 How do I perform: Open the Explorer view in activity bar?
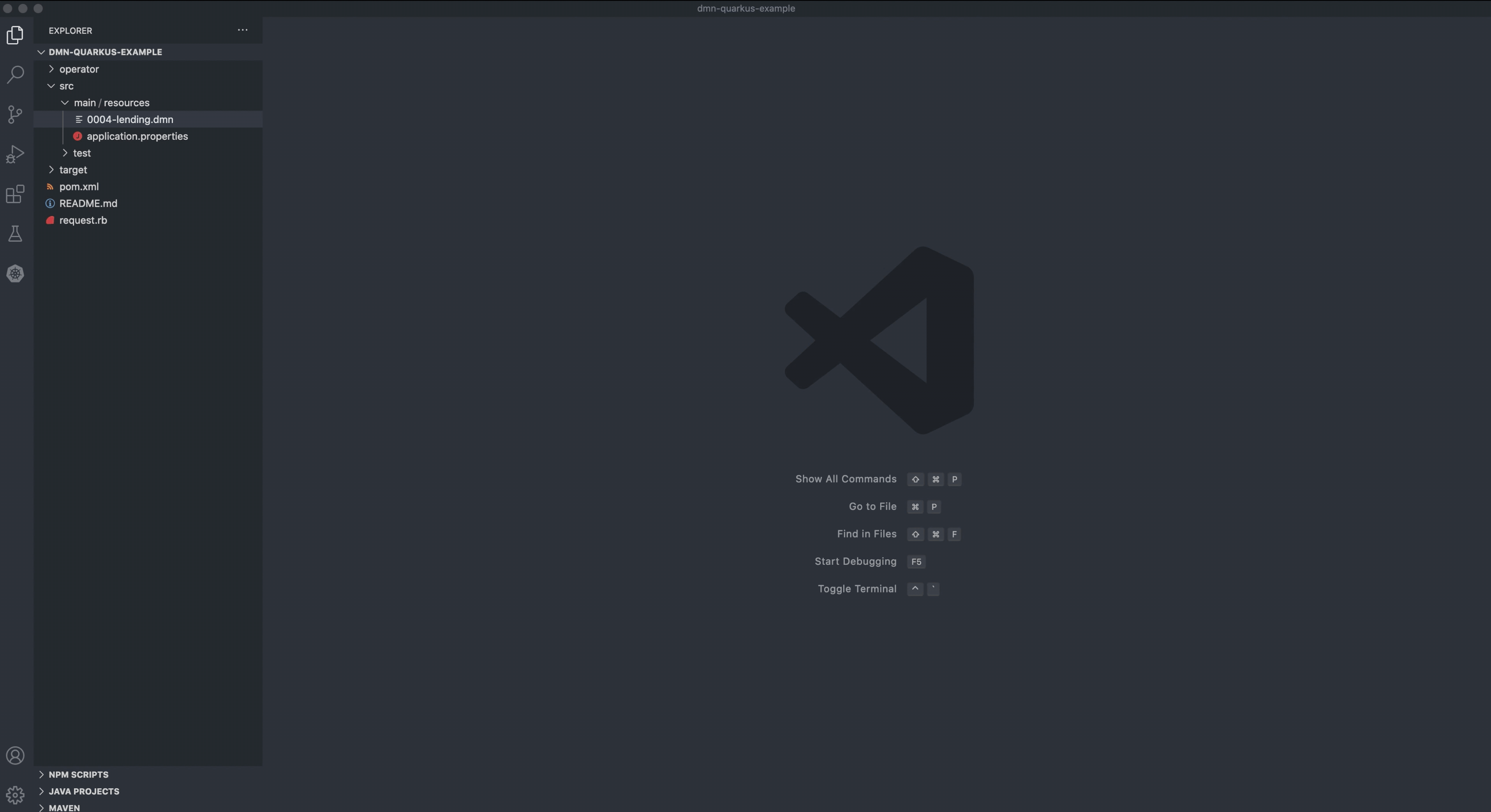tap(15, 35)
